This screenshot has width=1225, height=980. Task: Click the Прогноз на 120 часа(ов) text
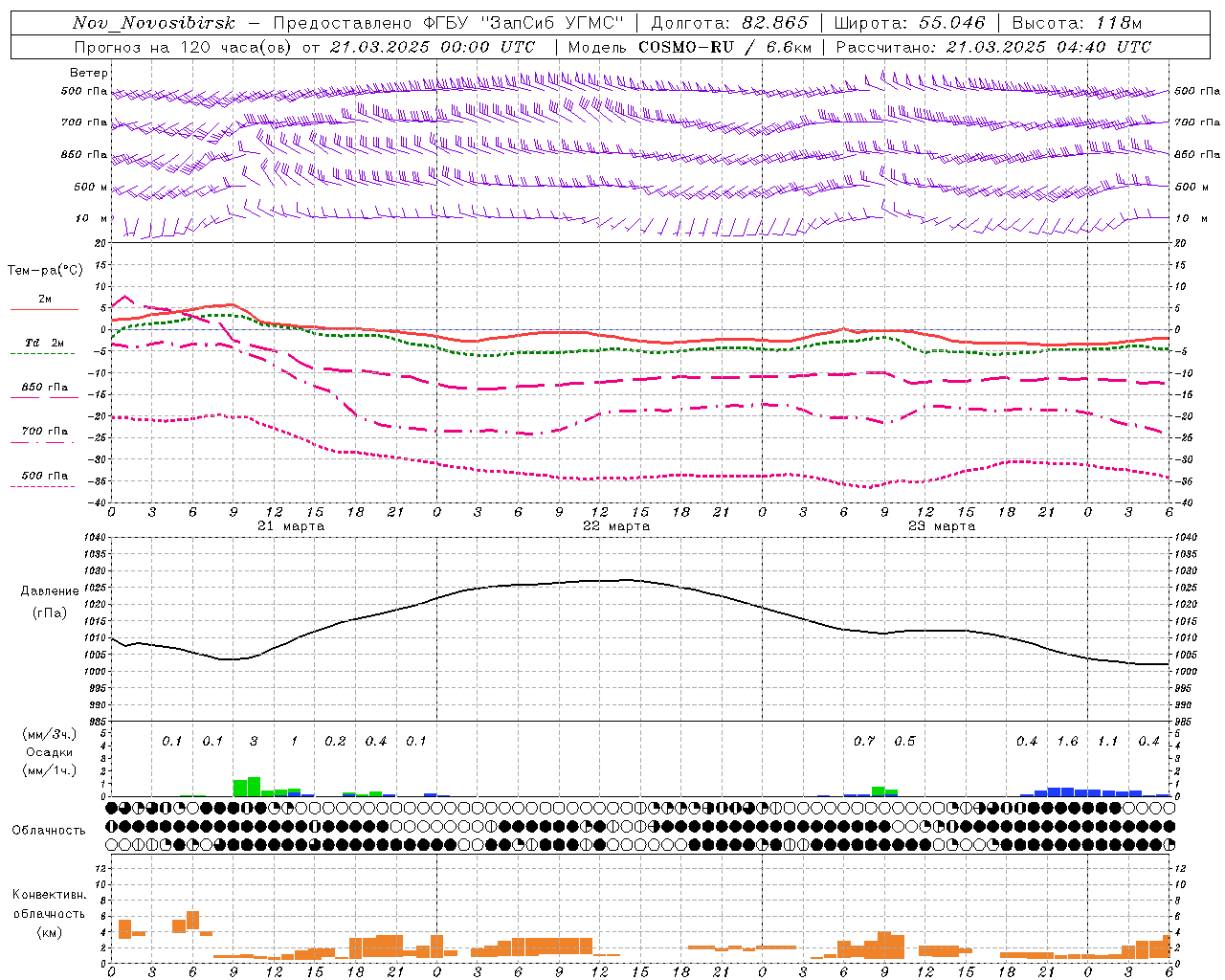[x=184, y=47]
